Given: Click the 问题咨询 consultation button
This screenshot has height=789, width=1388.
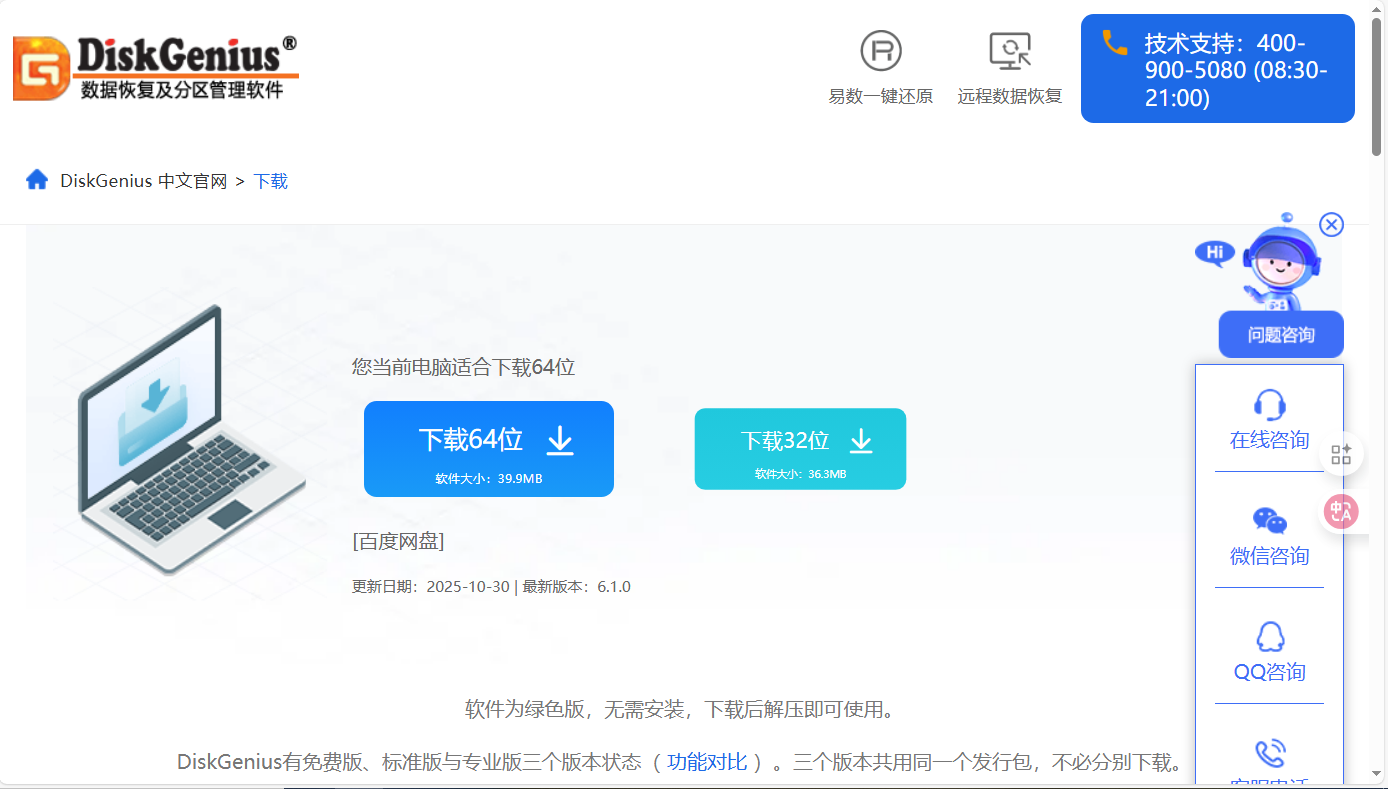Looking at the screenshot, I should [1280, 334].
